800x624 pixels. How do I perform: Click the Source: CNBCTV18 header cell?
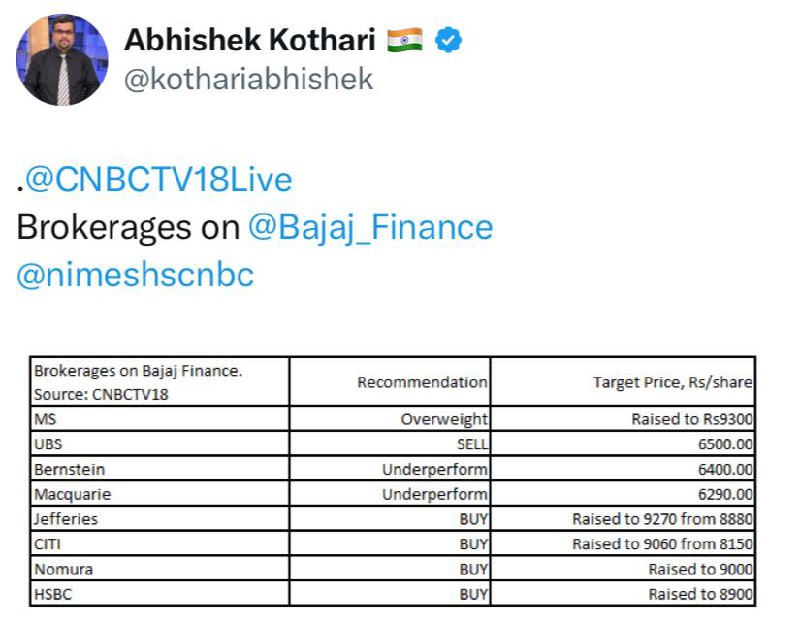click(160, 382)
